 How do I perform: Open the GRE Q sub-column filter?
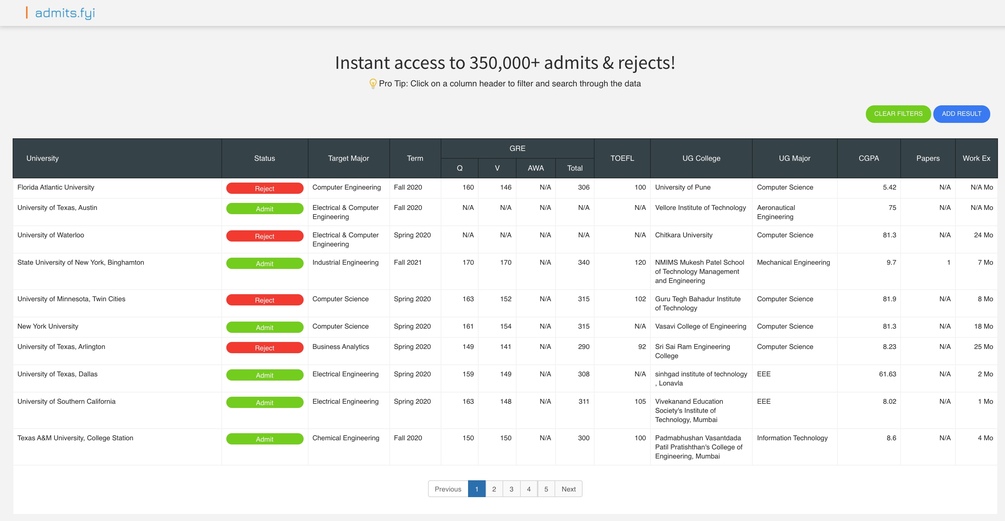[460, 168]
